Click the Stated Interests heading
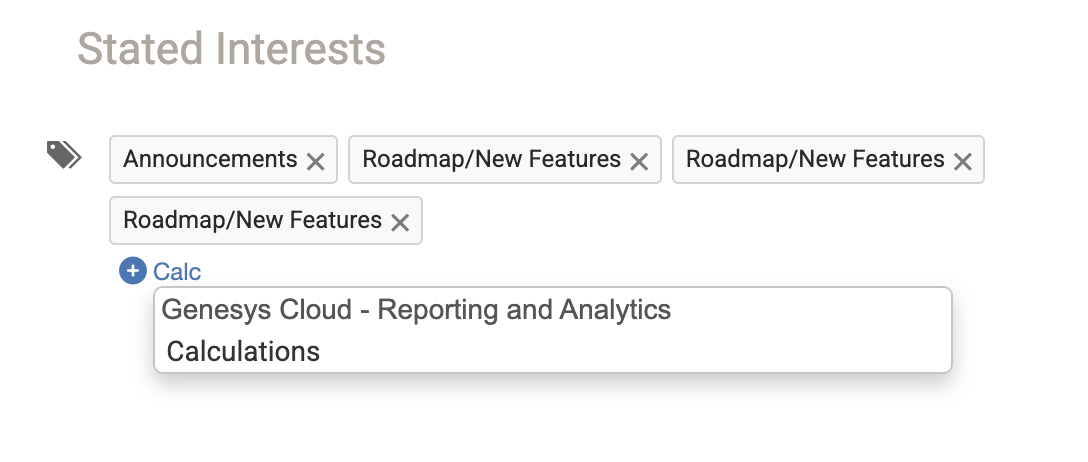This screenshot has width=1088, height=462. (231, 49)
